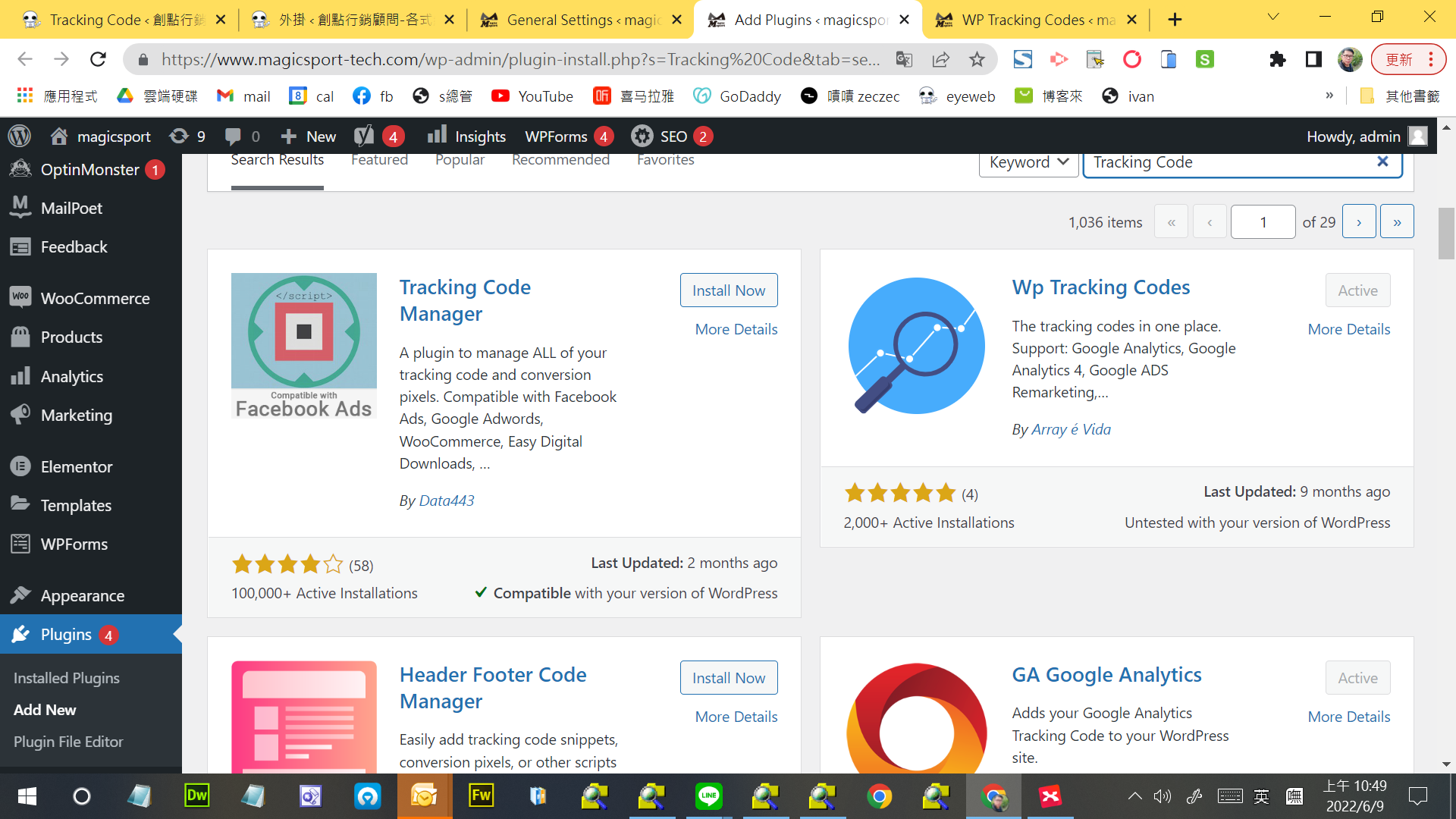Image resolution: width=1456 pixels, height=819 pixels.
Task: Open the Chrome three-dot menu
Action: coord(1430,59)
